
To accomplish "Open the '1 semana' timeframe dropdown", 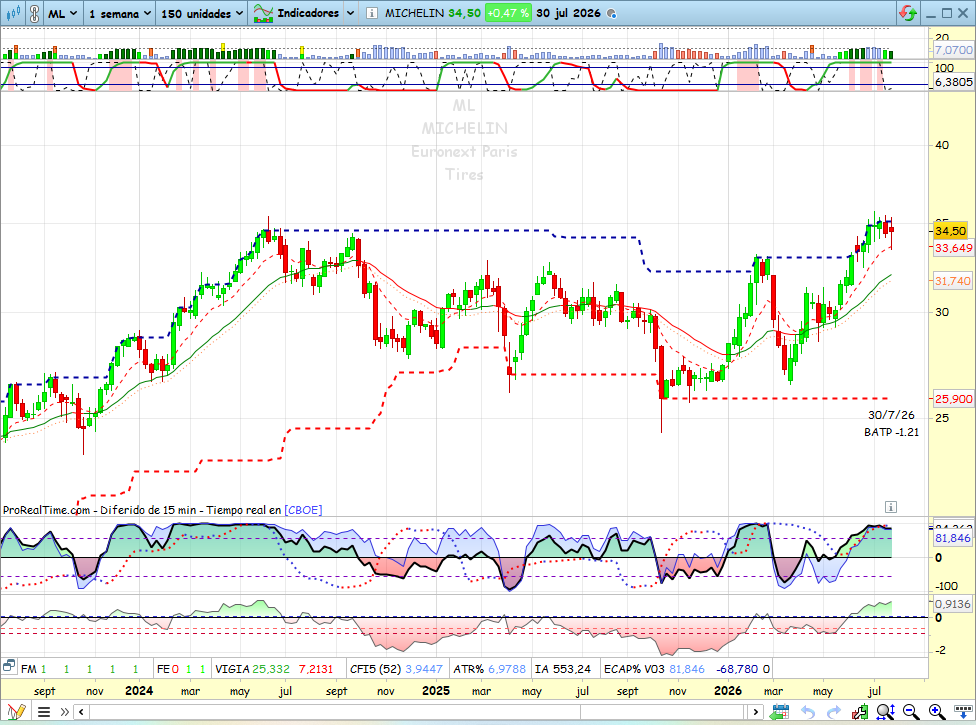I will point(120,13).
